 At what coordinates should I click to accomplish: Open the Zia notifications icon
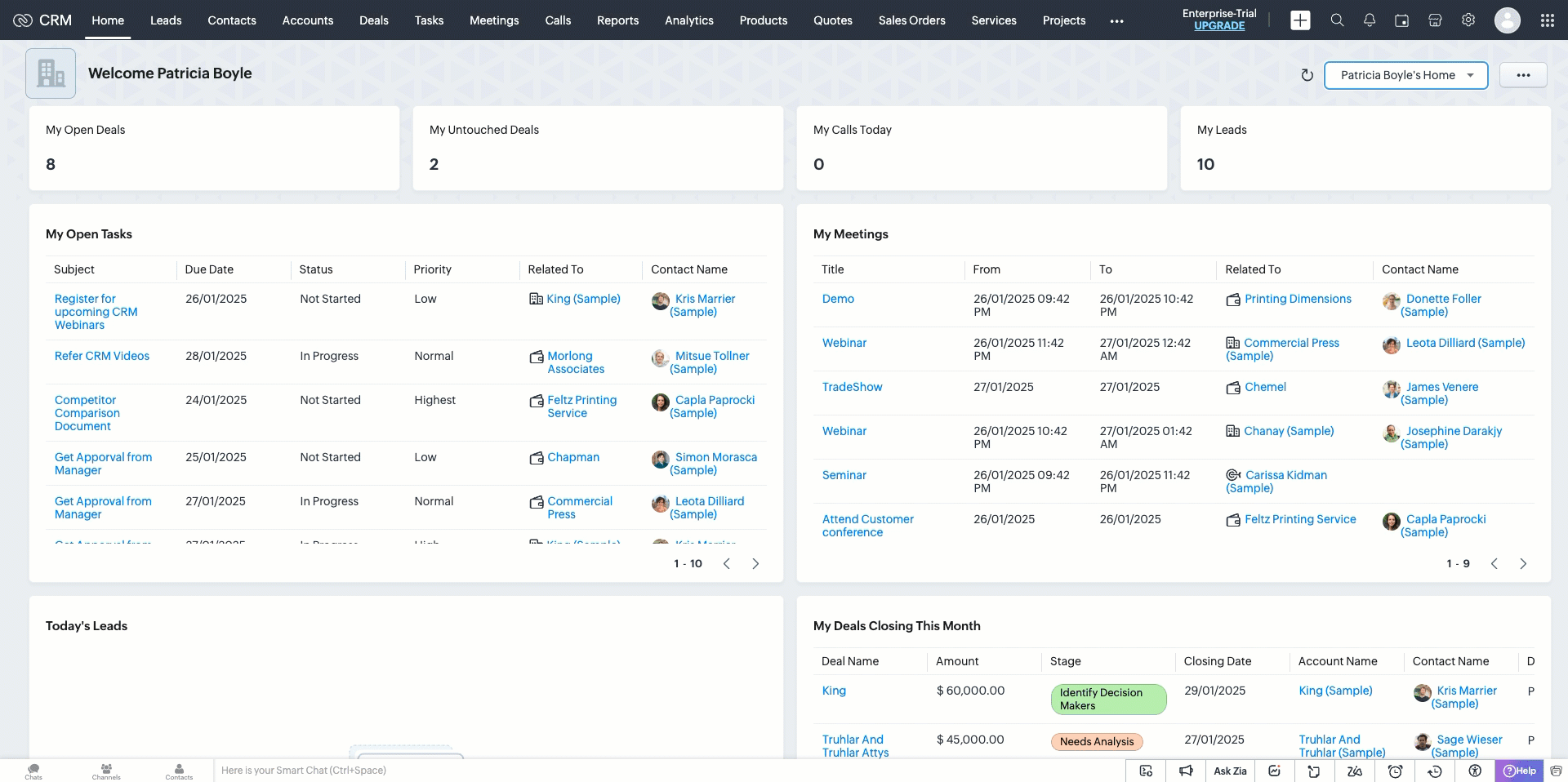coord(1274,771)
